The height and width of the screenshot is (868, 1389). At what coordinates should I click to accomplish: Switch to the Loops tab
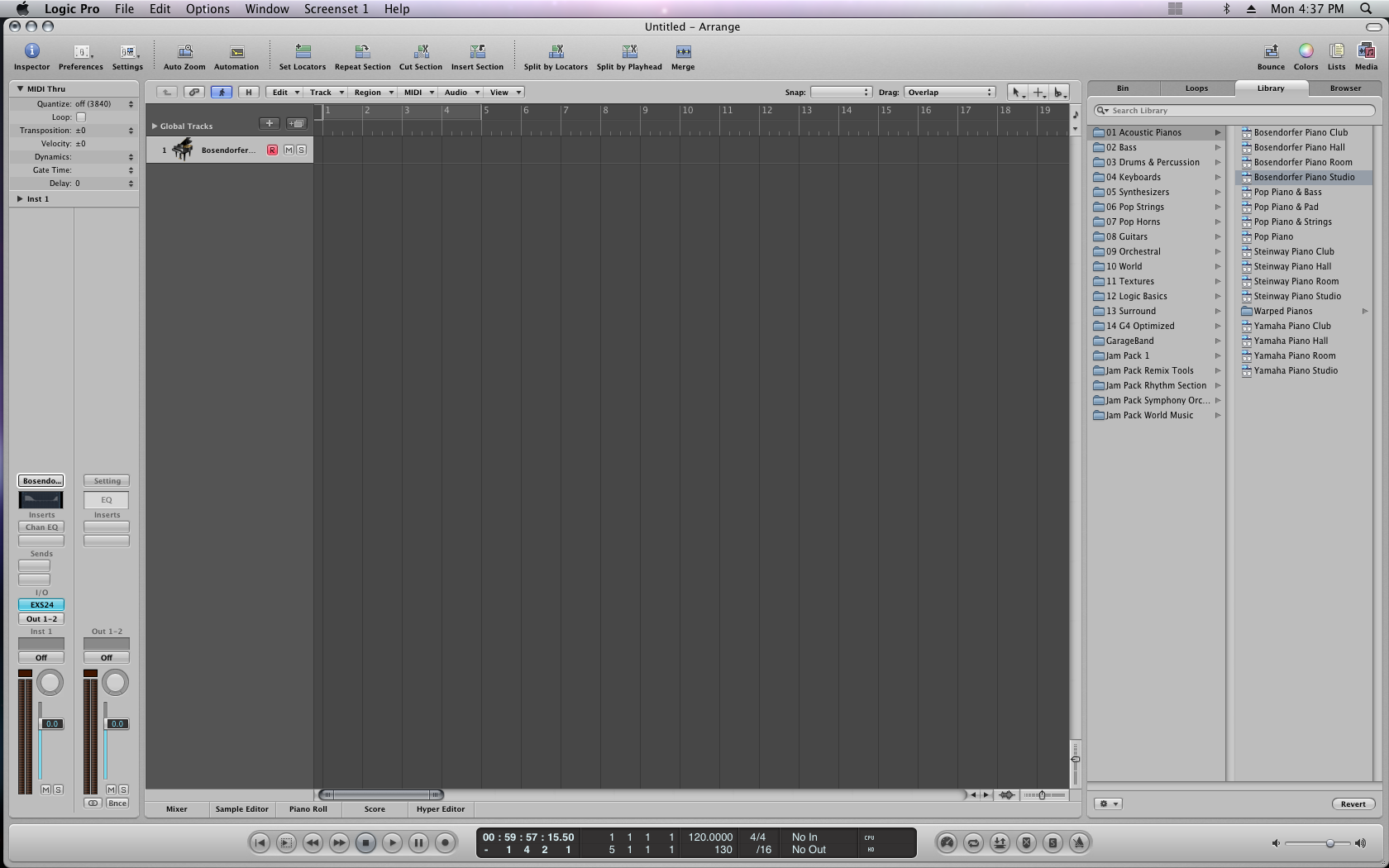pos(1196,88)
